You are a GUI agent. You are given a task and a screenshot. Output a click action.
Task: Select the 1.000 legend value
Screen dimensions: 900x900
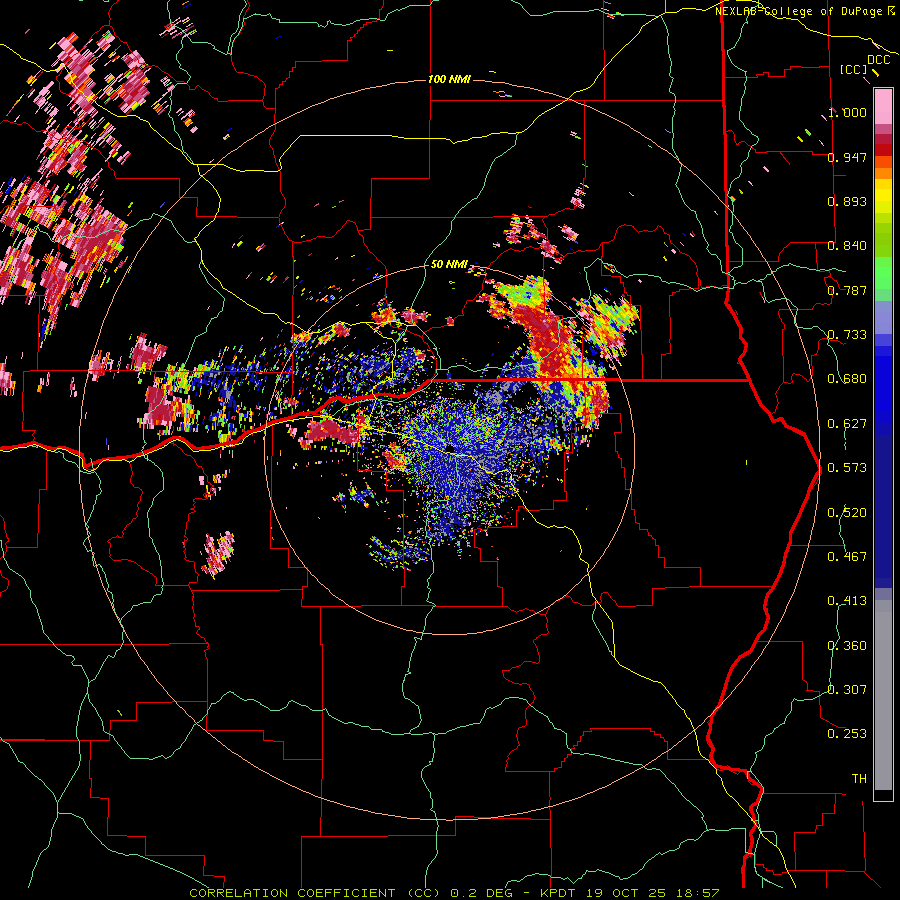(847, 112)
